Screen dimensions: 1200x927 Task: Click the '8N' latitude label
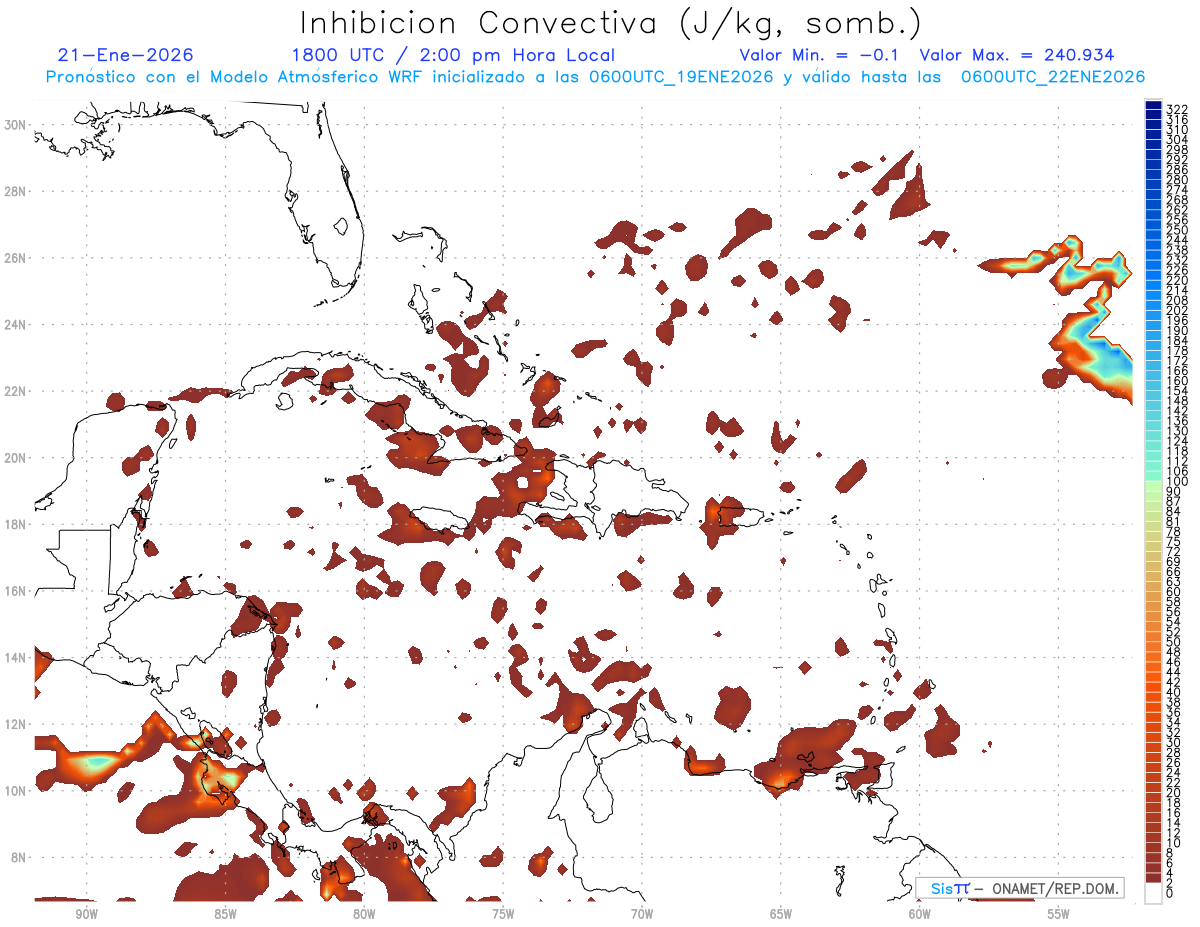[x=20, y=857]
